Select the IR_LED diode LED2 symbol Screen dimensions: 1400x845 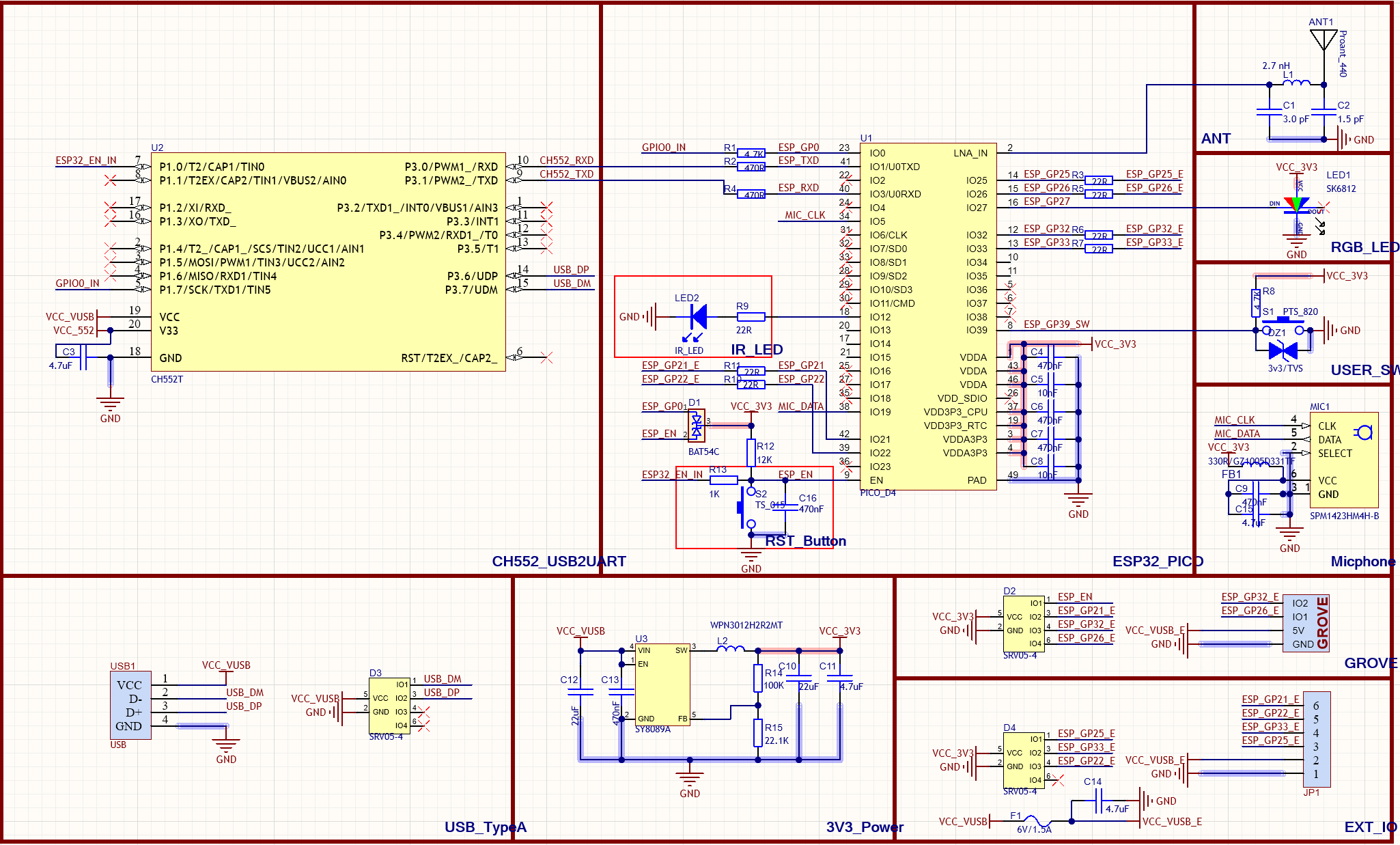point(697,316)
